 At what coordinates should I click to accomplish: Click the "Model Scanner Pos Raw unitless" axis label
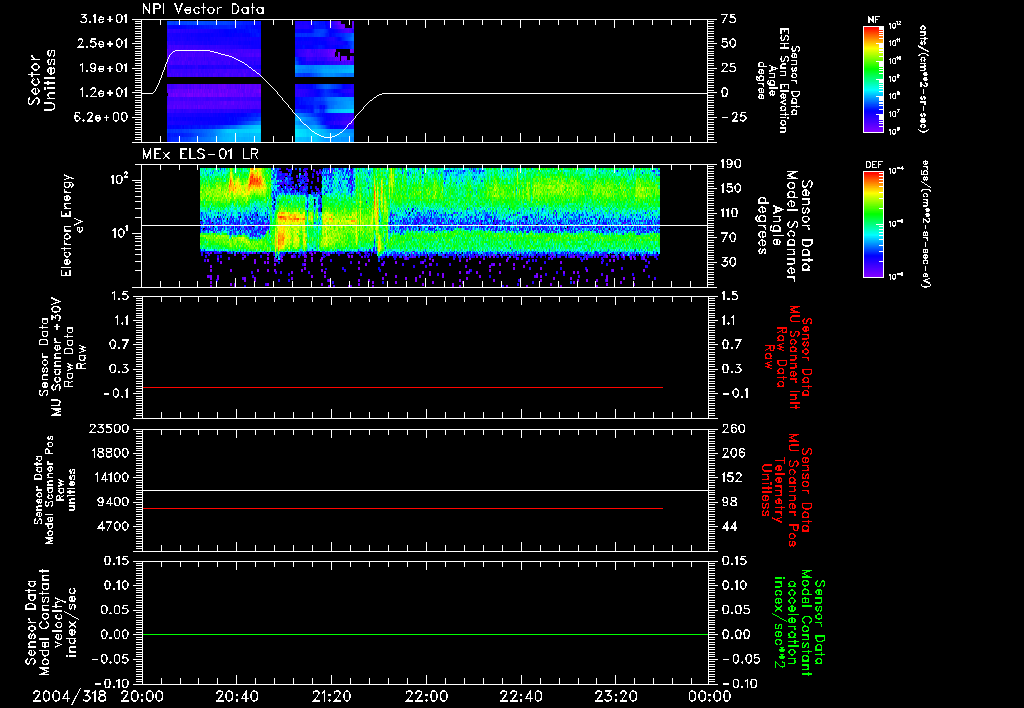click(x=55, y=490)
